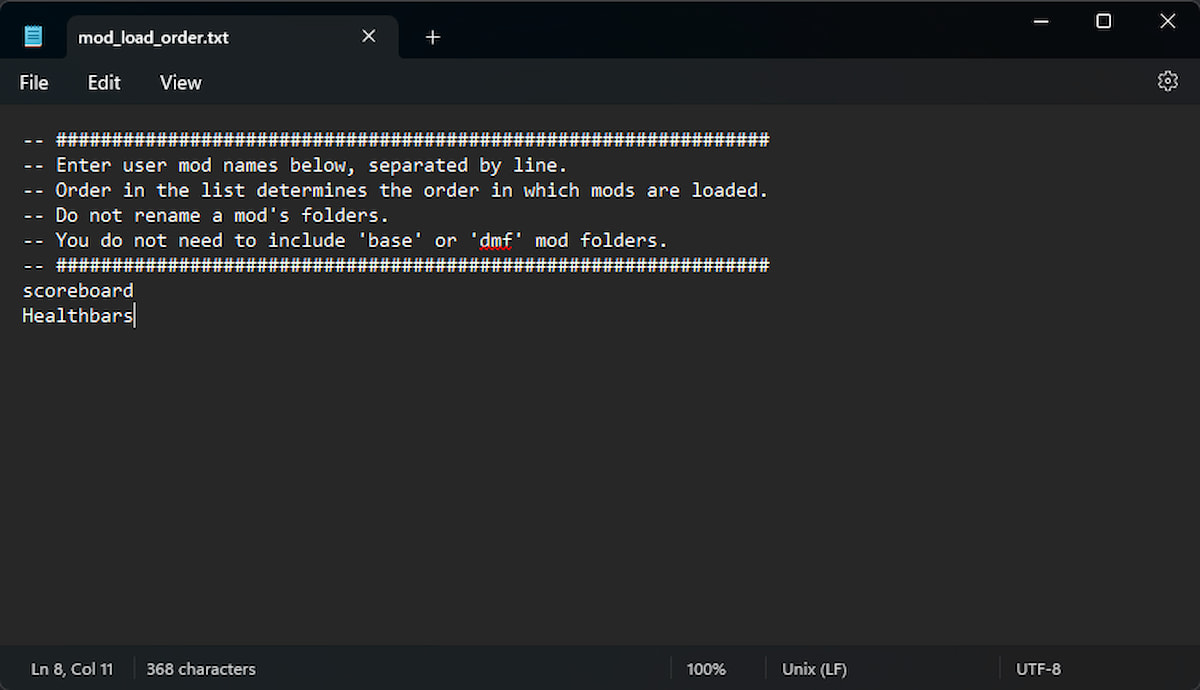Click the Unix (LF) line ending indicator
Viewport: 1200px width, 690px height.
[814, 669]
